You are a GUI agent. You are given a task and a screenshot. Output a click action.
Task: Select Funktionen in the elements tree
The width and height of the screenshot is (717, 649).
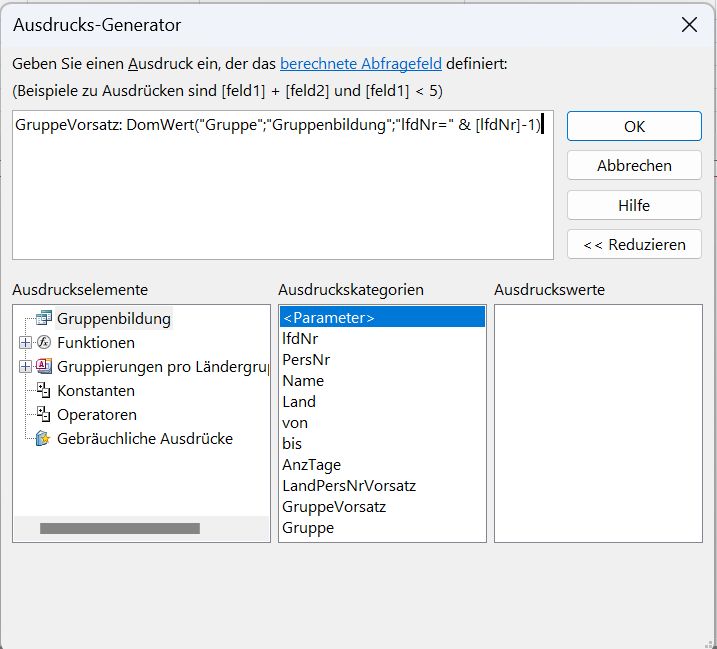point(96,343)
